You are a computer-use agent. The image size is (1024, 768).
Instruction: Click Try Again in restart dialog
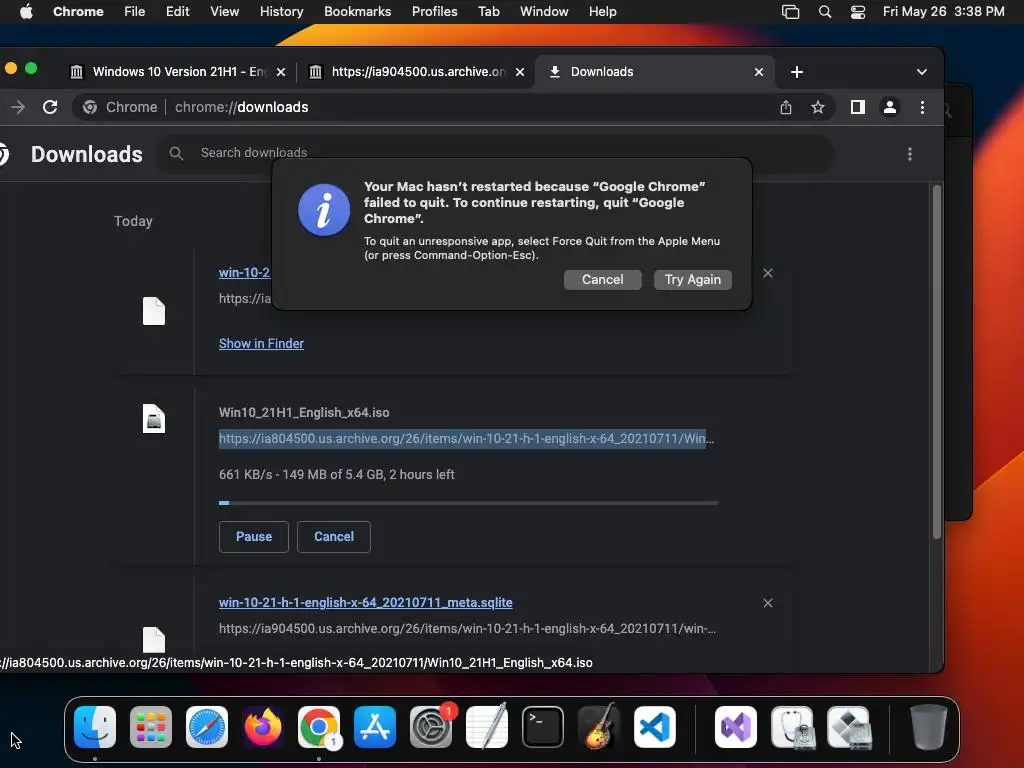pyautogui.click(x=692, y=280)
